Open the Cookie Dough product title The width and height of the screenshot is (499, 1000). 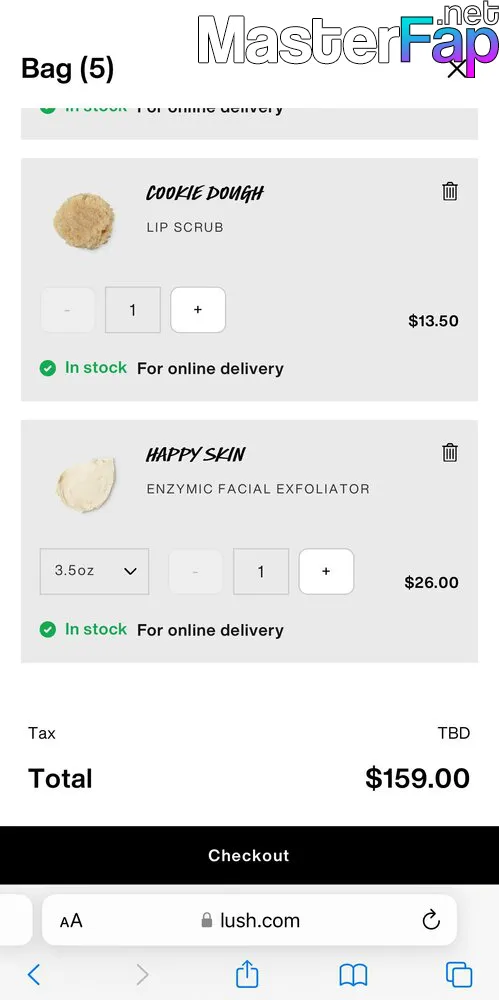pos(205,193)
